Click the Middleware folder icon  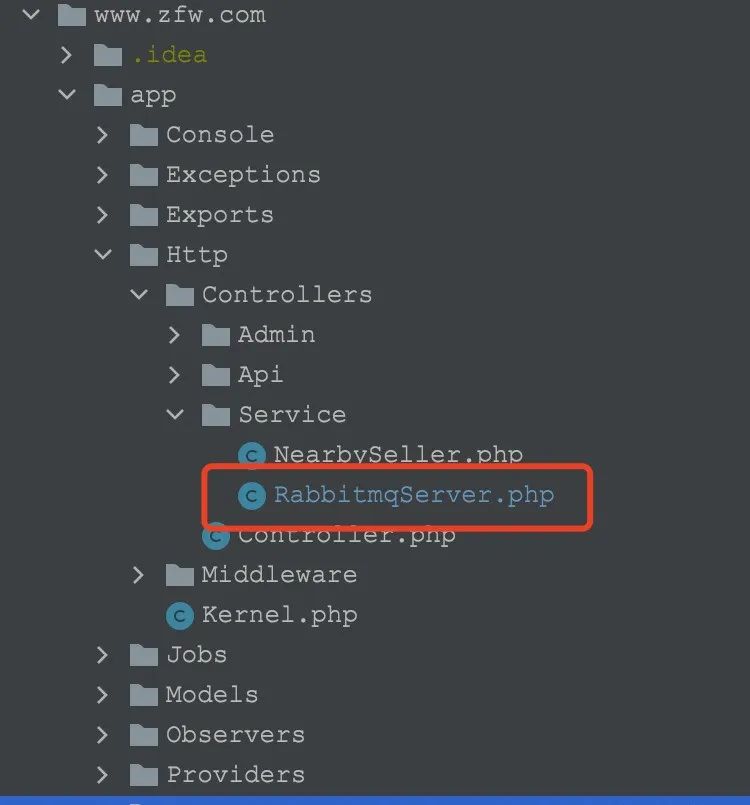click(x=180, y=575)
